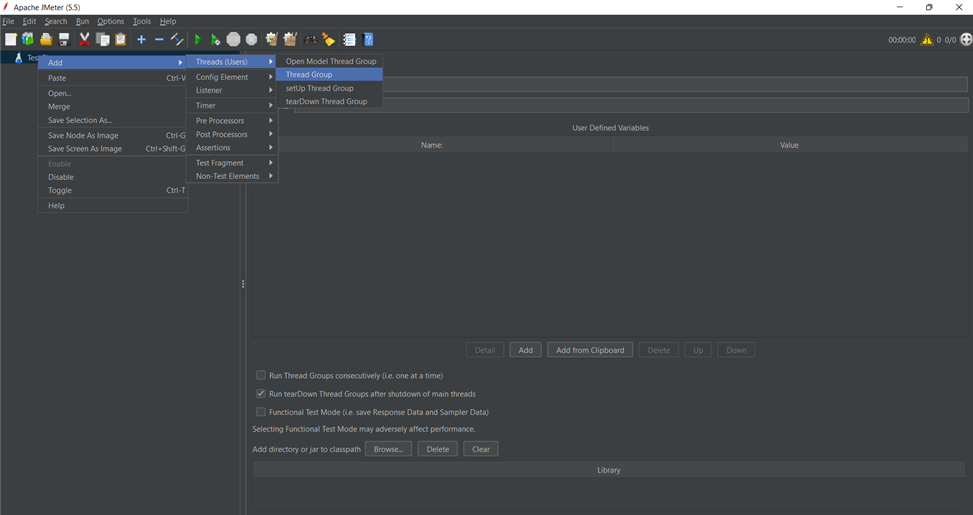This screenshot has height=515, width=973.
Task: Click the Expand All plus icon
Action: [141, 40]
